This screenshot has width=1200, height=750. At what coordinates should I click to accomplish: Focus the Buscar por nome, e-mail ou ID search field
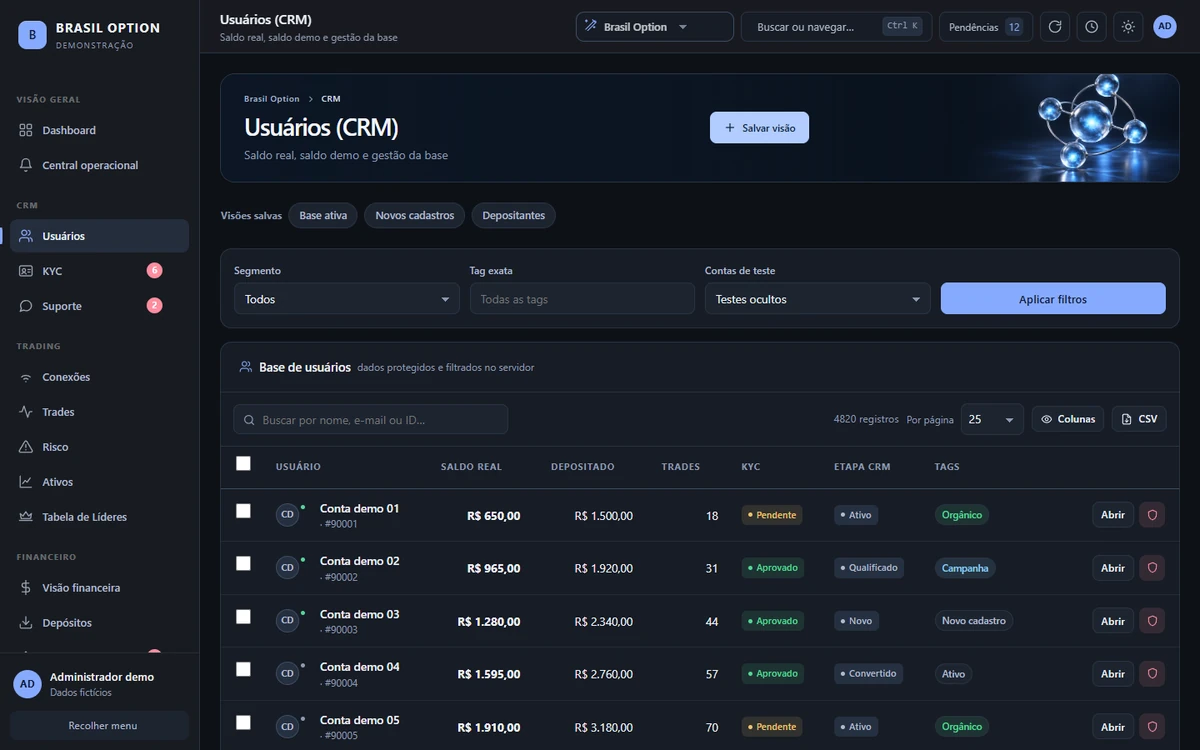pos(371,420)
